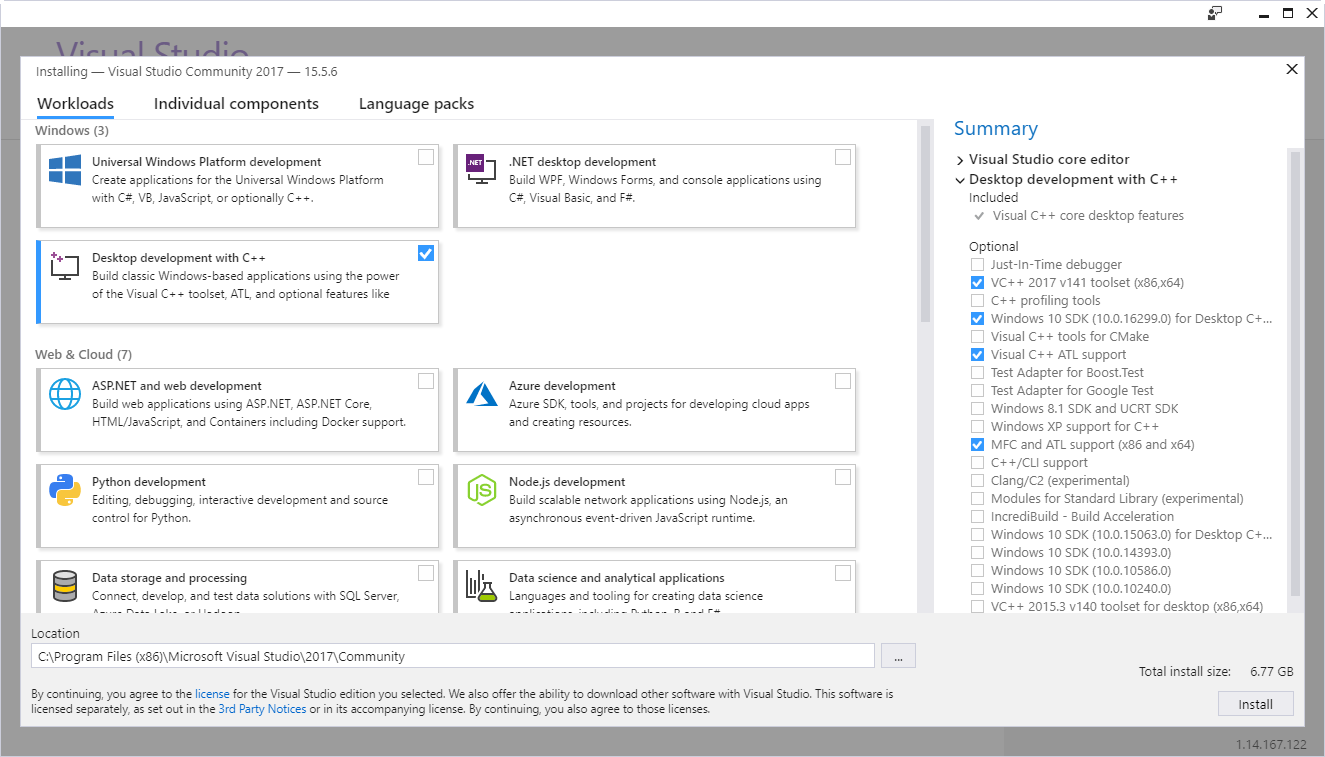Image resolution: width=1325 pixels, height=757 pixels.
Task: Enable C++/CLI support option
Action: point(977,463)
